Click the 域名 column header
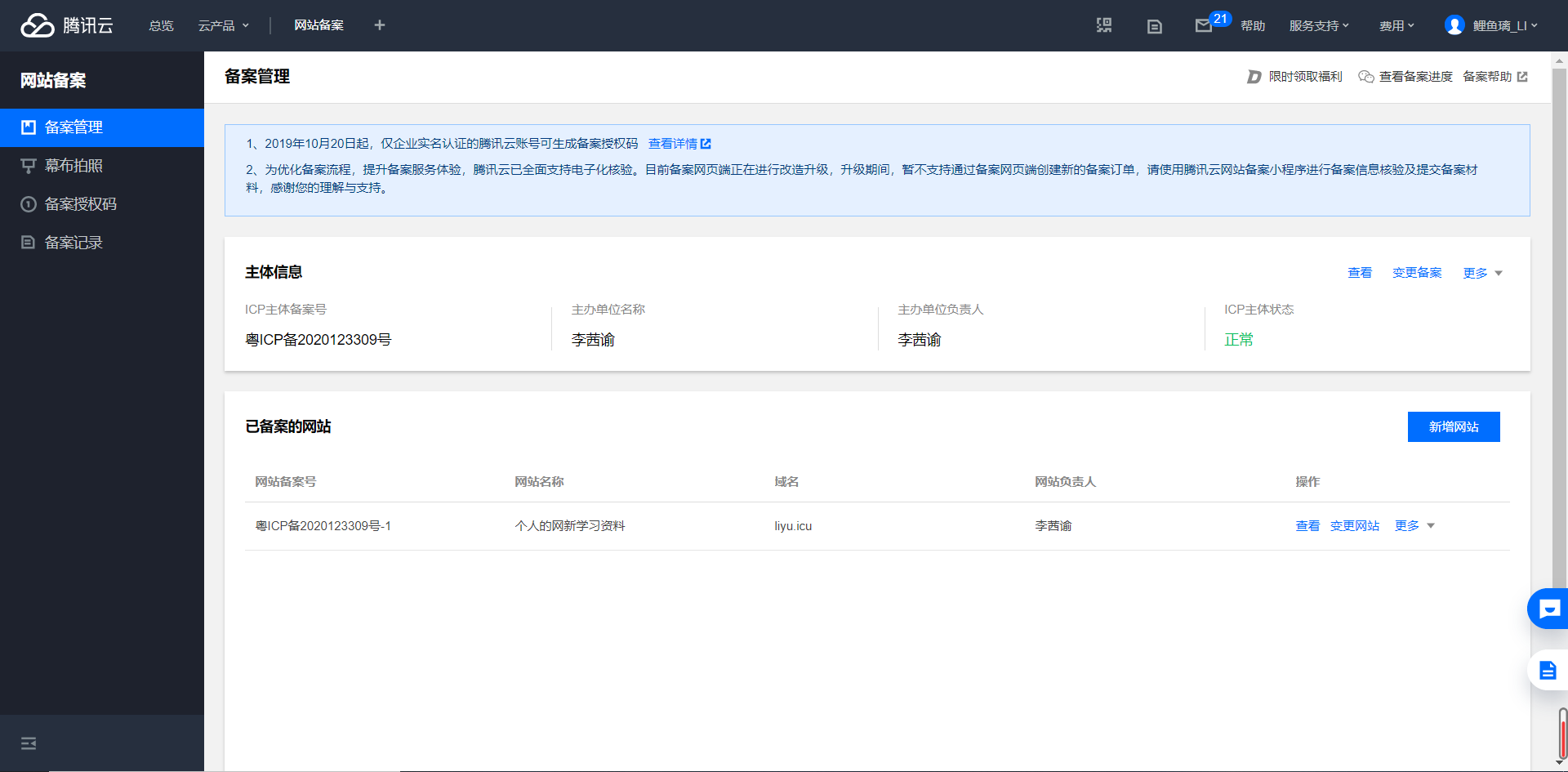 pos(786,482)
